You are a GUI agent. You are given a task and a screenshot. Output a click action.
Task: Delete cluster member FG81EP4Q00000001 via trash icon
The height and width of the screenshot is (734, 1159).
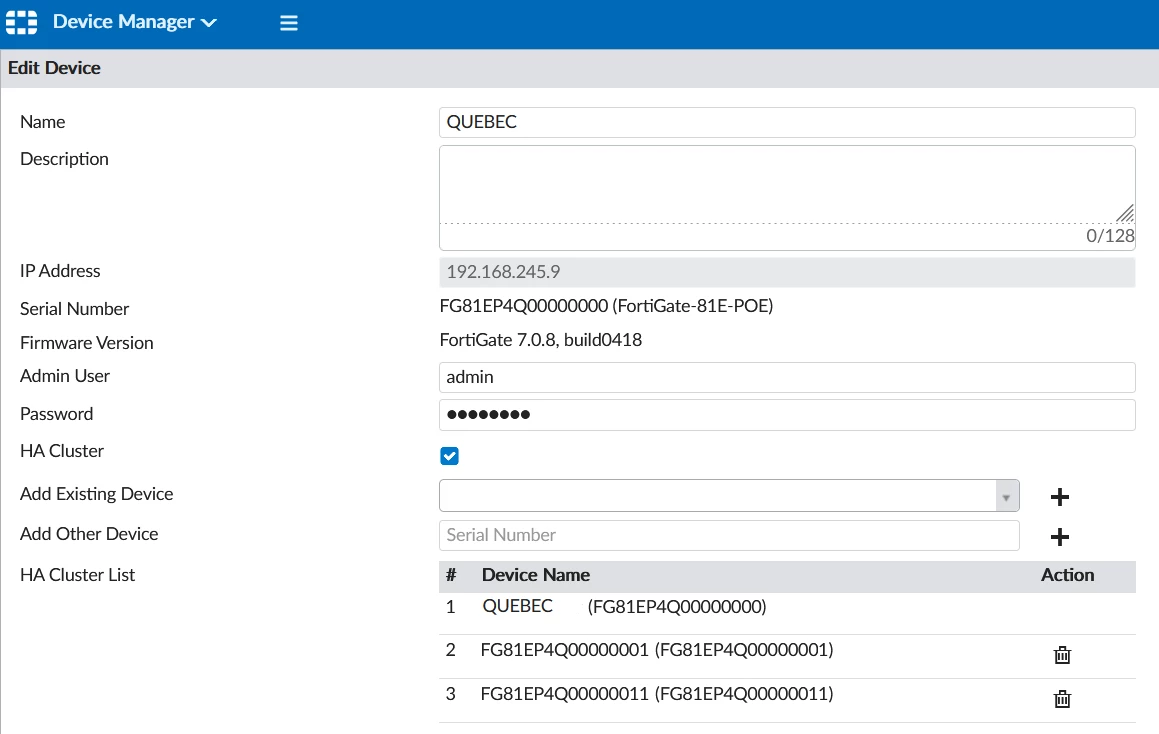pyautogui.click(x=1062, y=655)
